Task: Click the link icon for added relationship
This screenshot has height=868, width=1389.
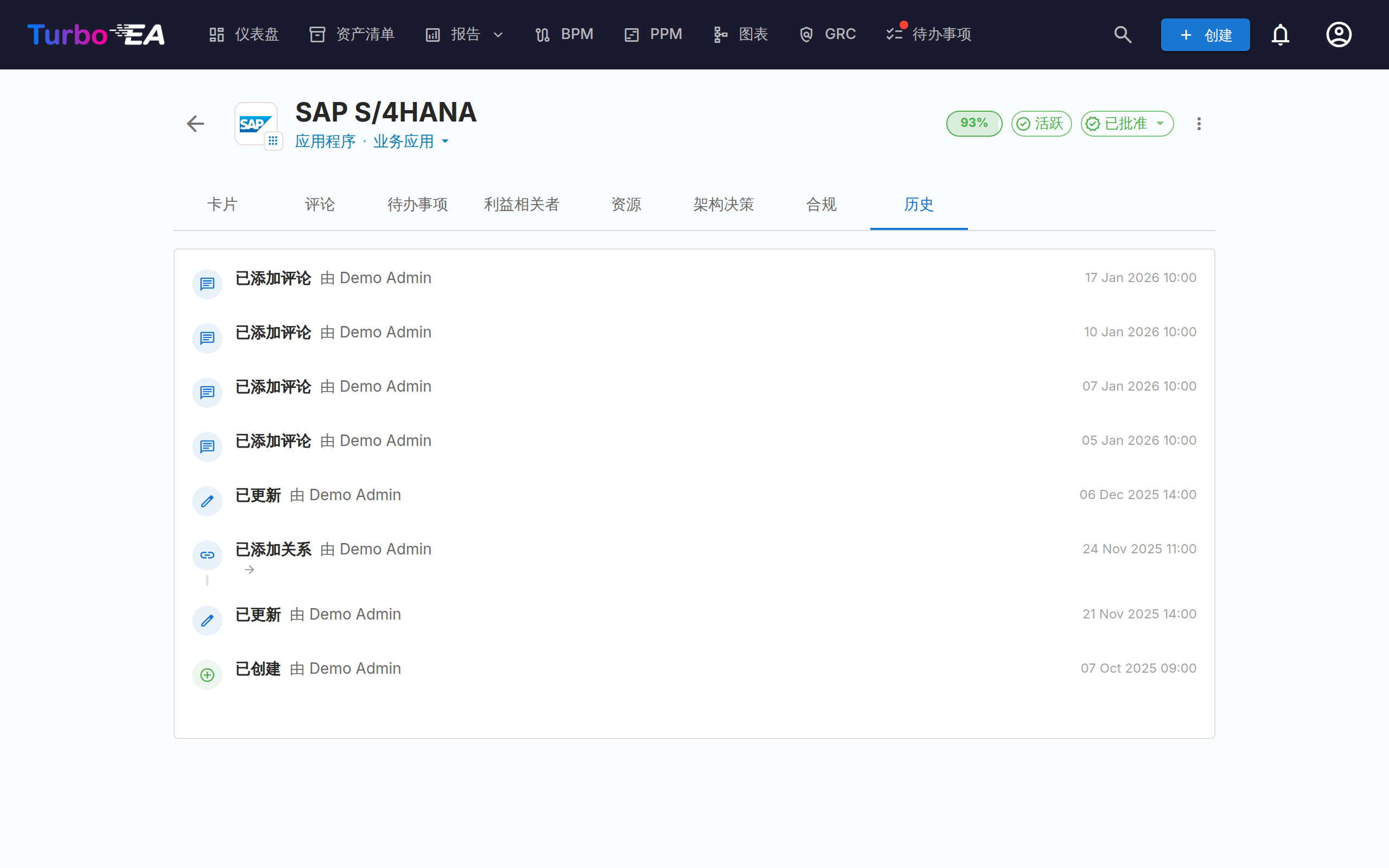Action: [207, 555]
